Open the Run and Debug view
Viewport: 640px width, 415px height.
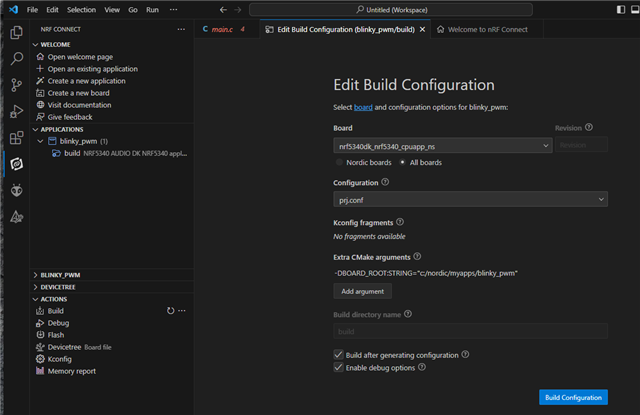click(x=16, y=111)
